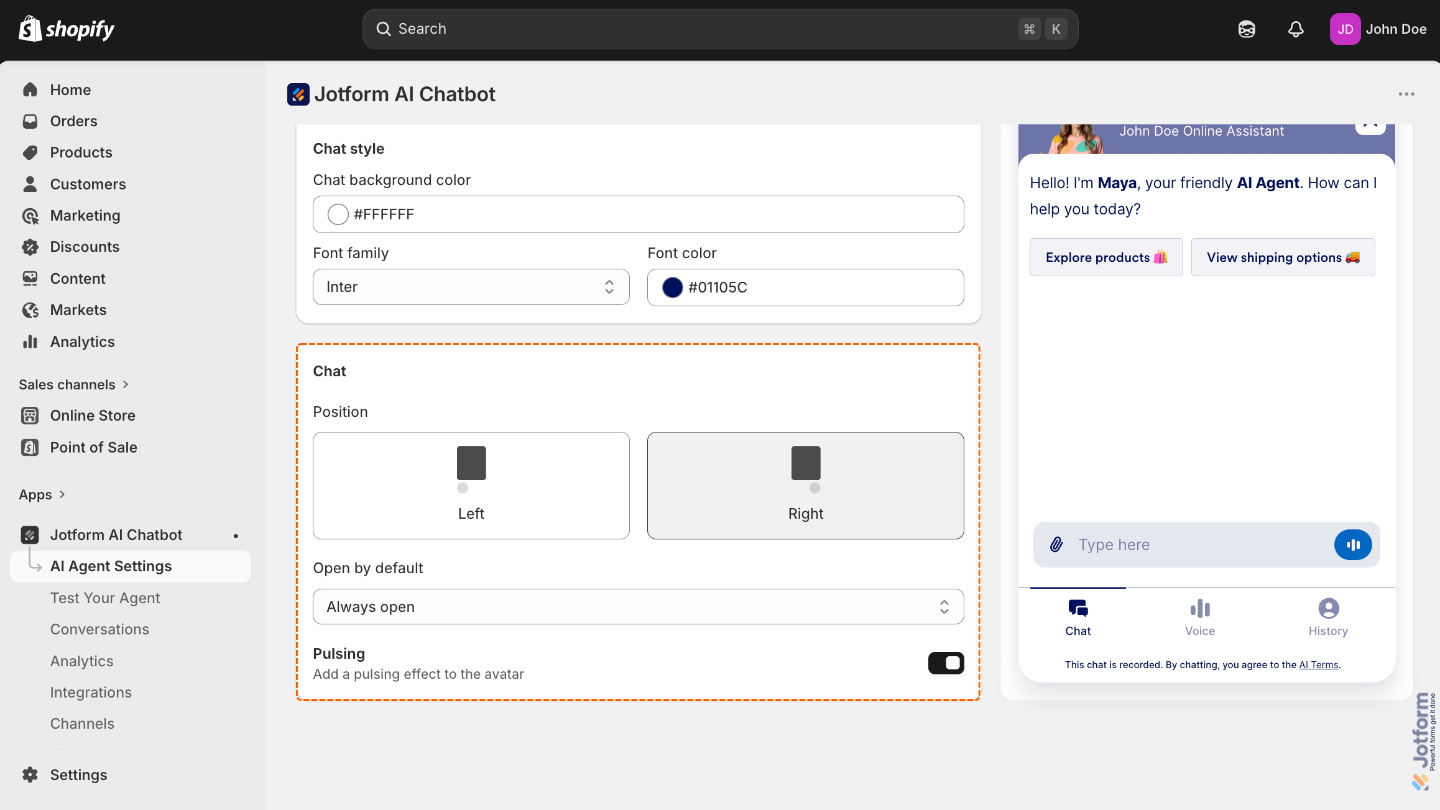Open the AI Terms link
1440x810 pixels.
point(1319,664)
